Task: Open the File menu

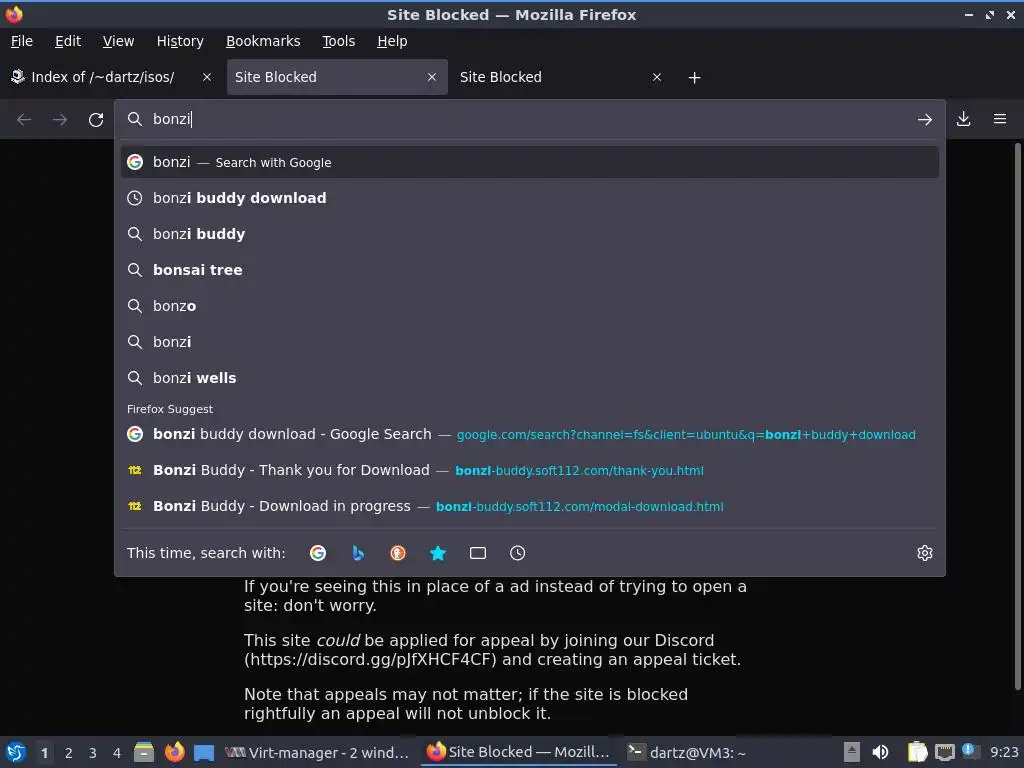Action: coord(22,41)
